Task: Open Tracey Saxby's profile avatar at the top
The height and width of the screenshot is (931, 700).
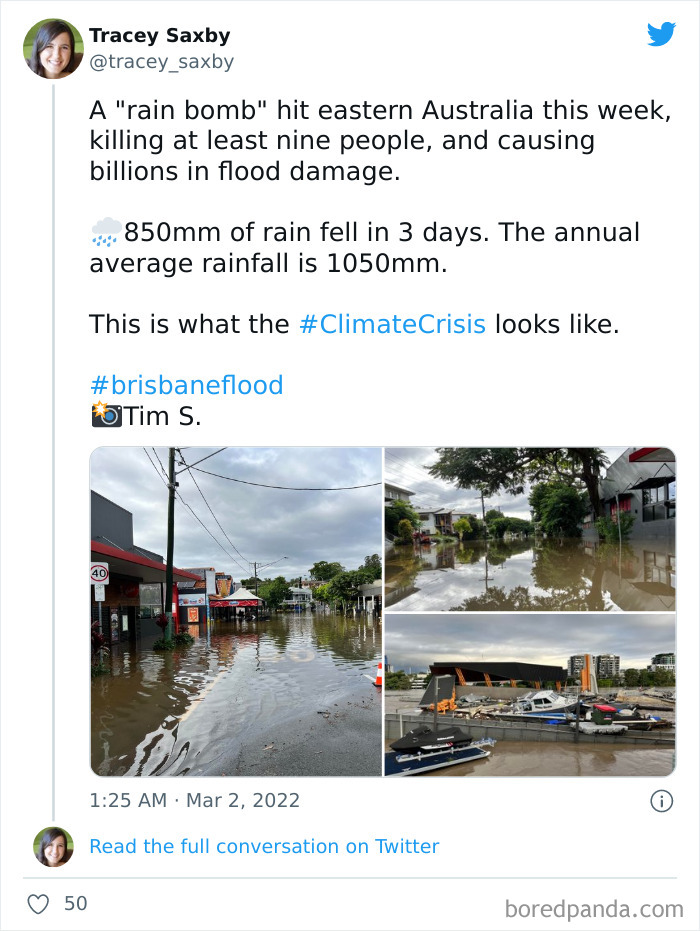Action: click(51, 48)
